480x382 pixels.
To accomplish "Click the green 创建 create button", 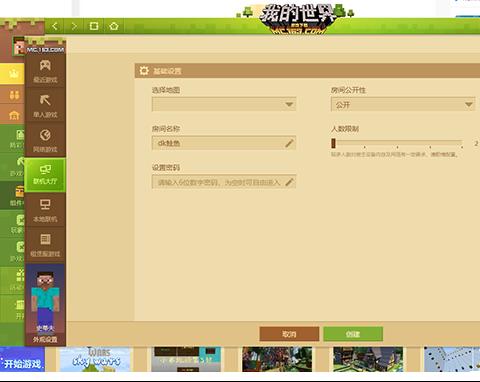I will 353,334.
